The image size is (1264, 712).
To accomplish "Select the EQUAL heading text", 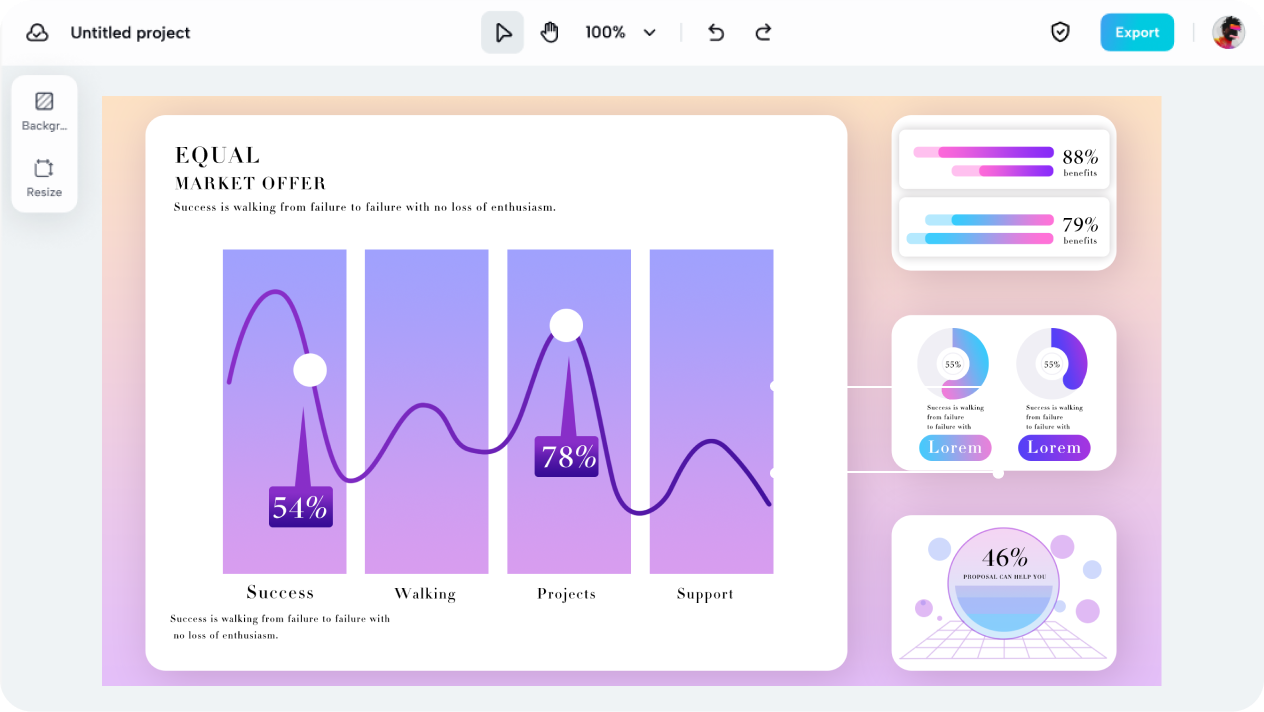I will [x=217, y=156].
